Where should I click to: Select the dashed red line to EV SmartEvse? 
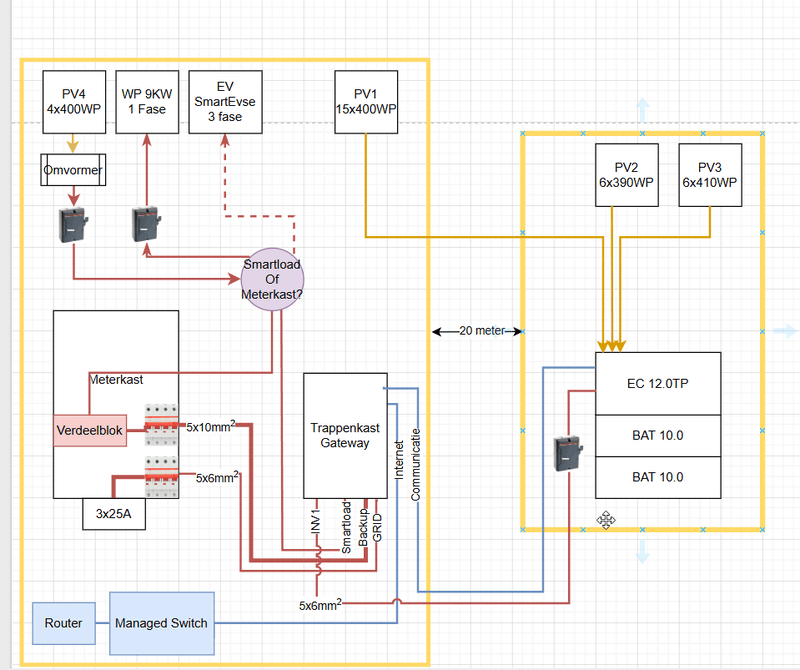259,216
